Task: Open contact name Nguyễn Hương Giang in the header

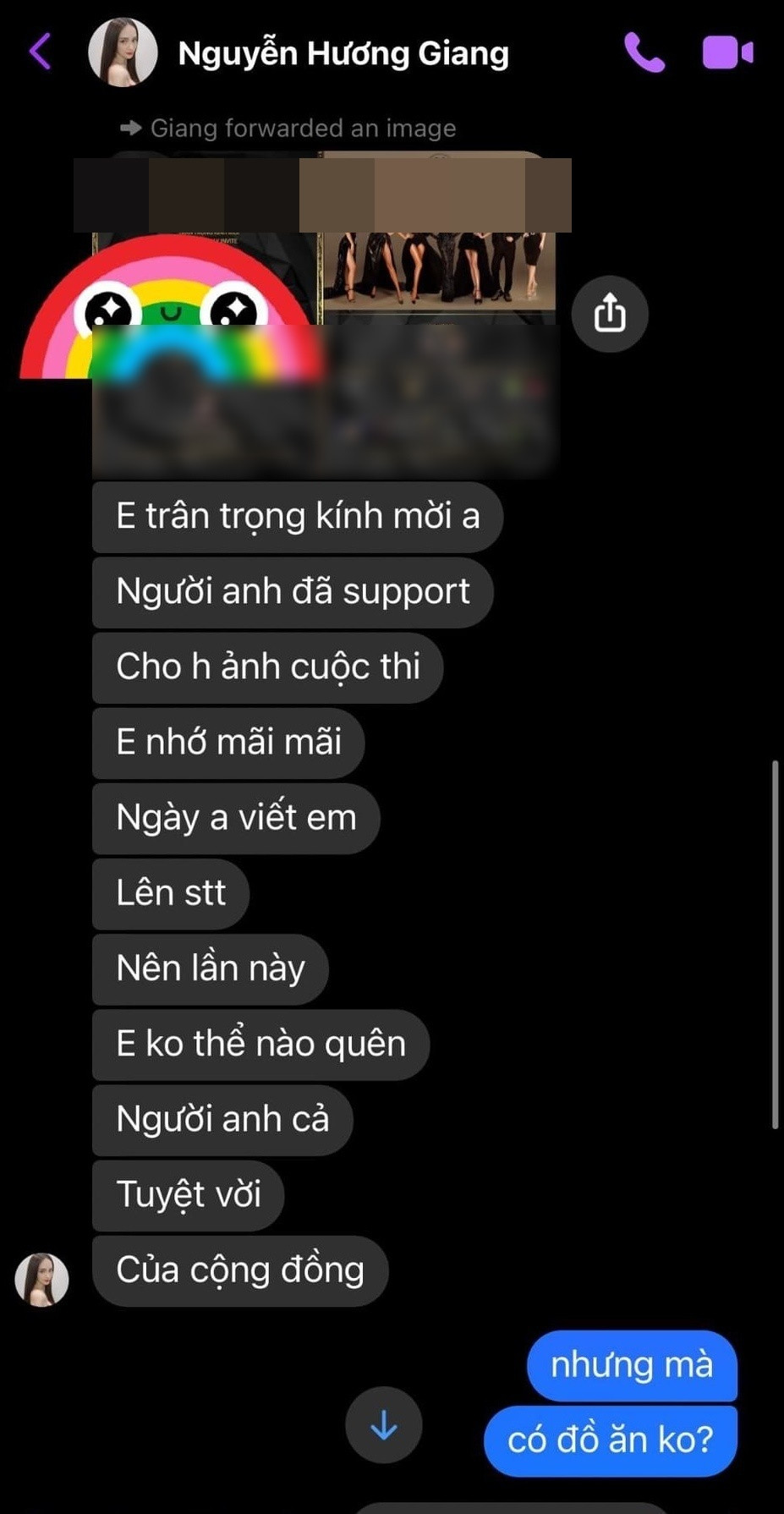Action: point(343,53)
